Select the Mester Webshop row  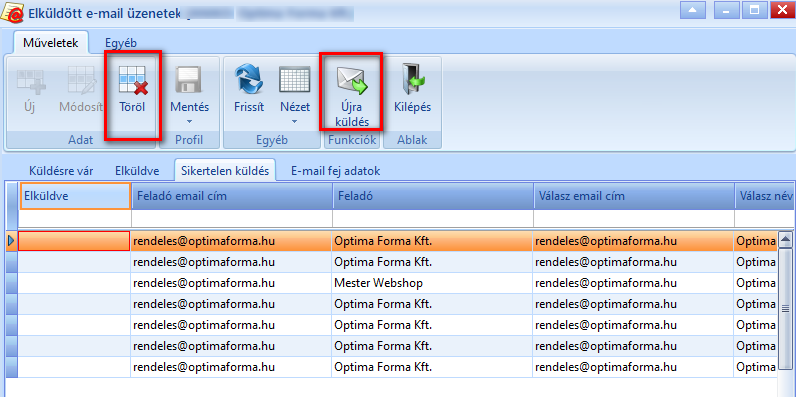pyautogui.click(x=397, y=283)
